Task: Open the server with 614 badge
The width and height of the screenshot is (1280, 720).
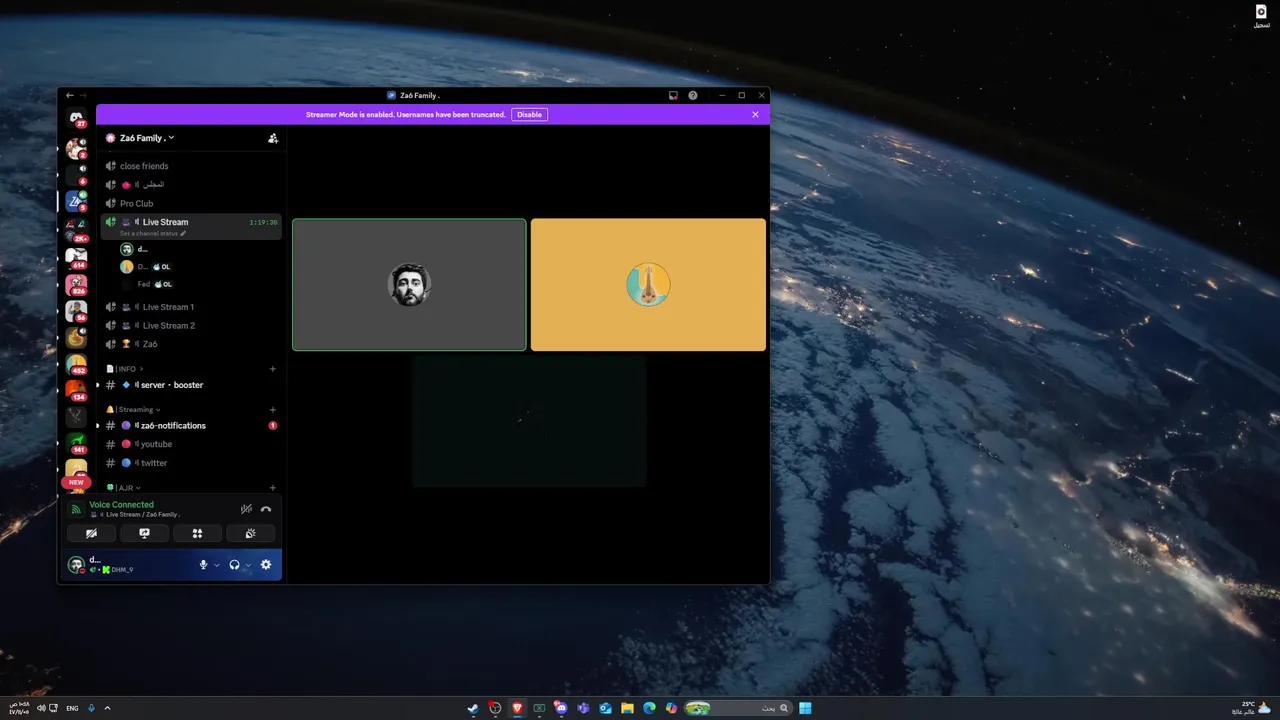Action: 76,258
